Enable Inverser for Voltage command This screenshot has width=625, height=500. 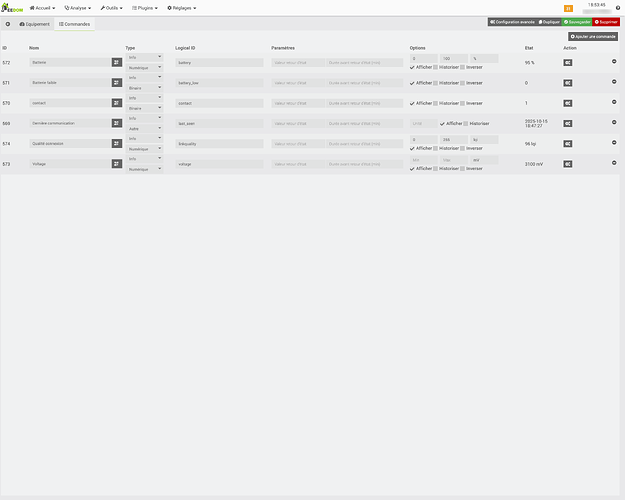(x=462, y=169)
